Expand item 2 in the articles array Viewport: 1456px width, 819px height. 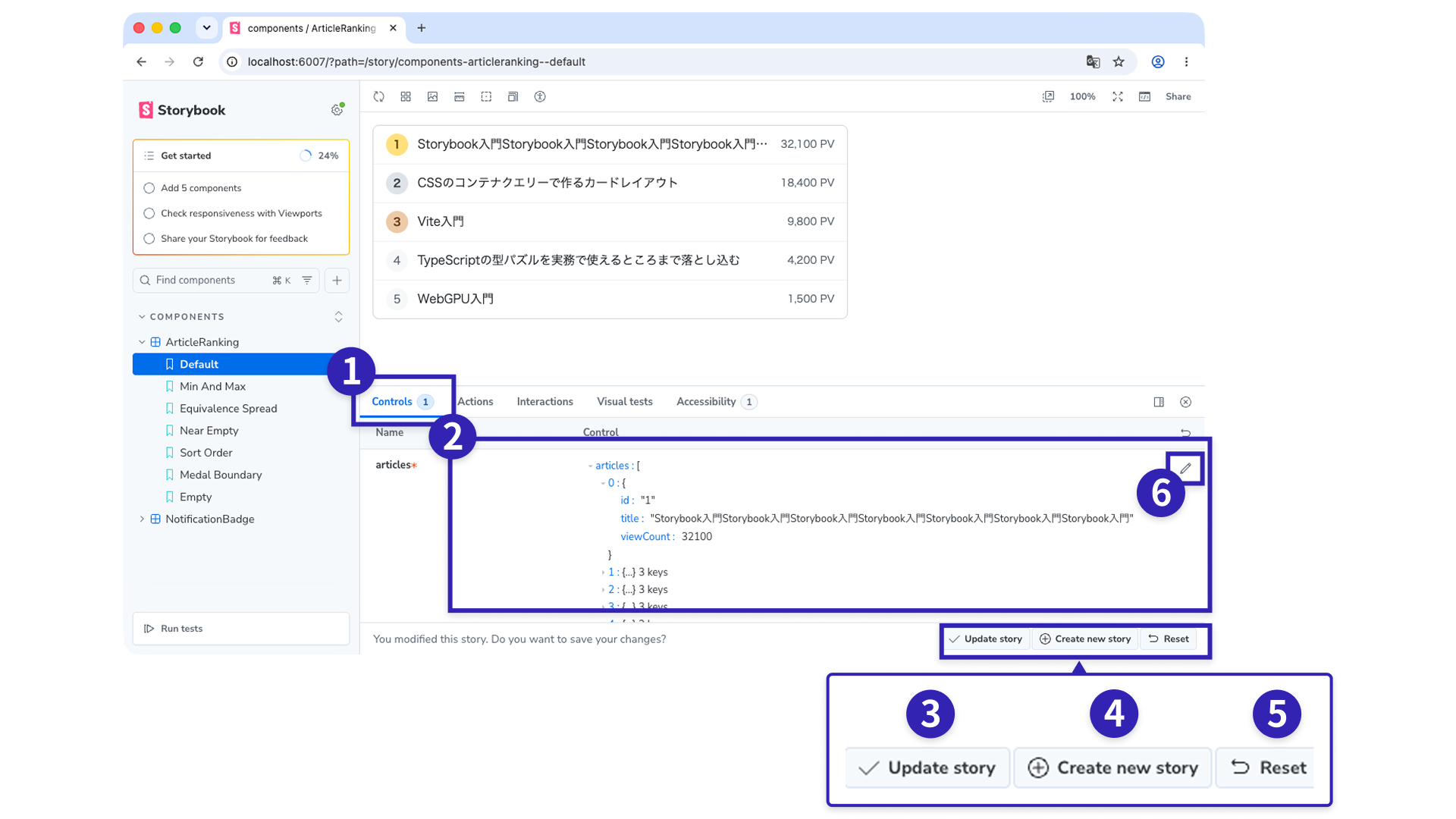[603, 589]
